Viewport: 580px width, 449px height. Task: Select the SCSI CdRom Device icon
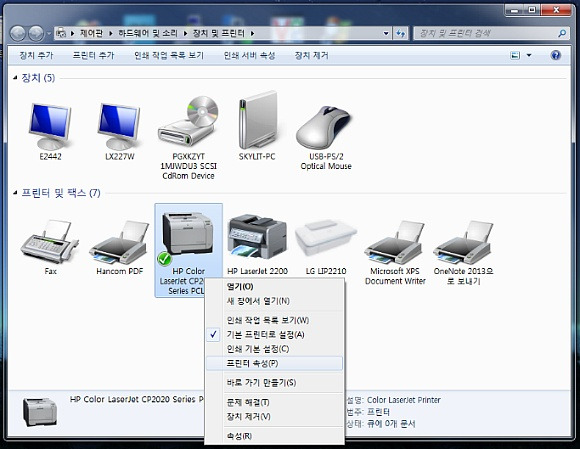188,122
